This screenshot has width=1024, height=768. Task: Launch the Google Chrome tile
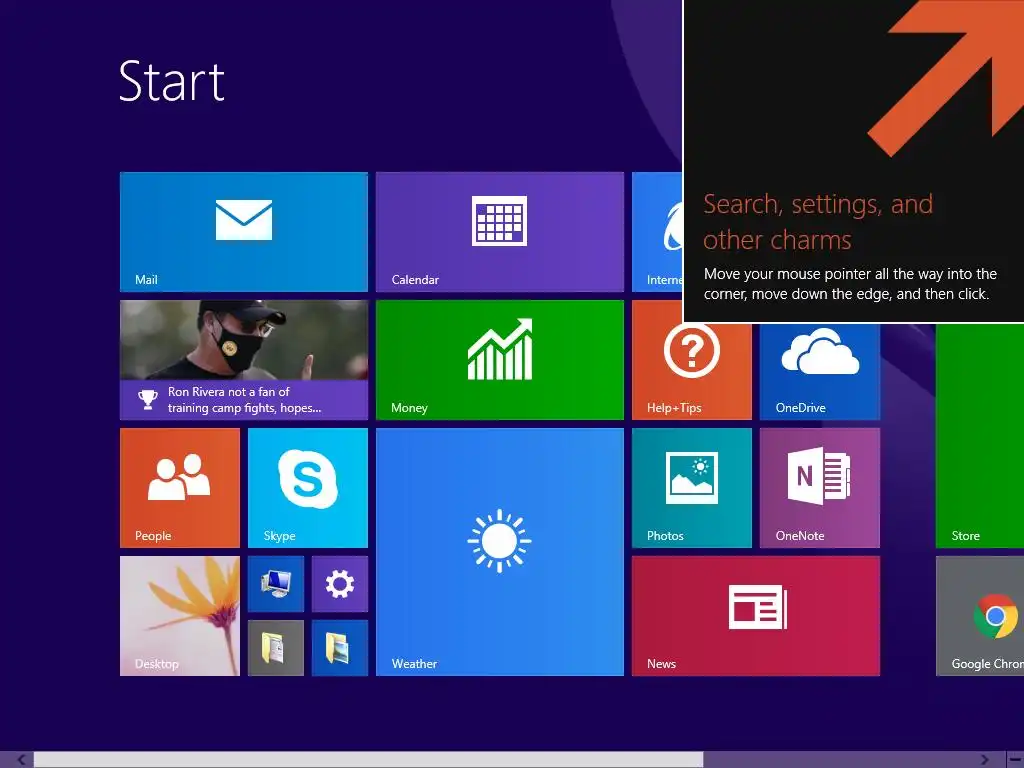tap(980, 616)
